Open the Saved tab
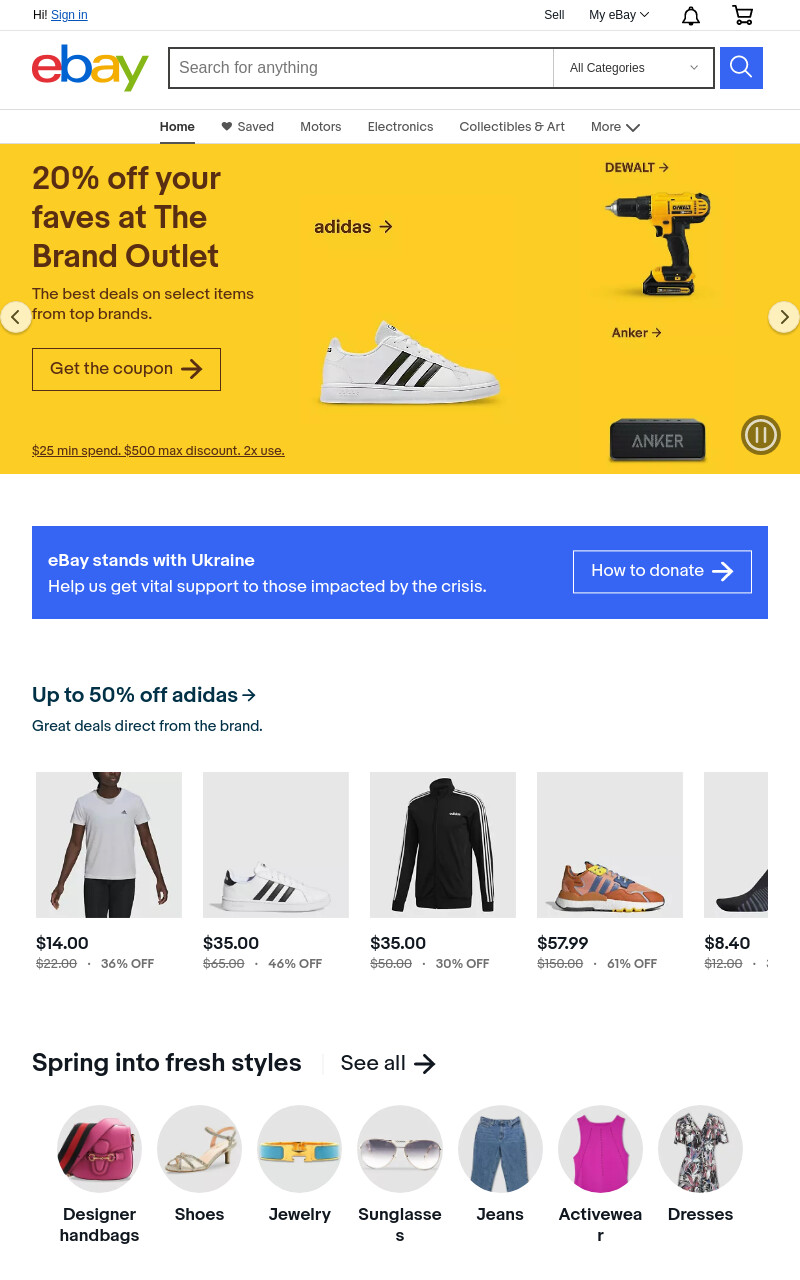 [247, 127]
